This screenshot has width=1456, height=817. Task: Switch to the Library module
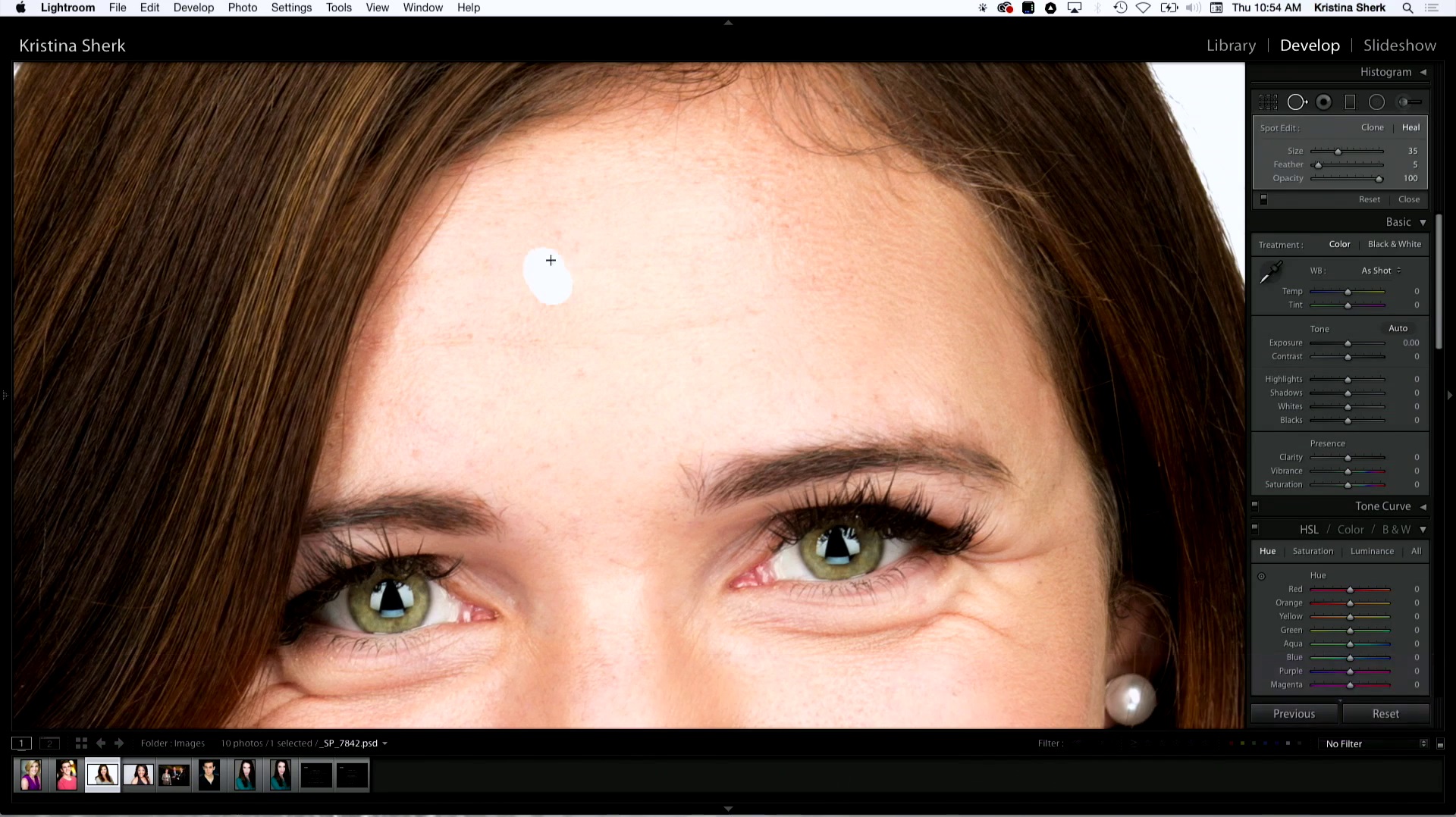click(1231, 45)
